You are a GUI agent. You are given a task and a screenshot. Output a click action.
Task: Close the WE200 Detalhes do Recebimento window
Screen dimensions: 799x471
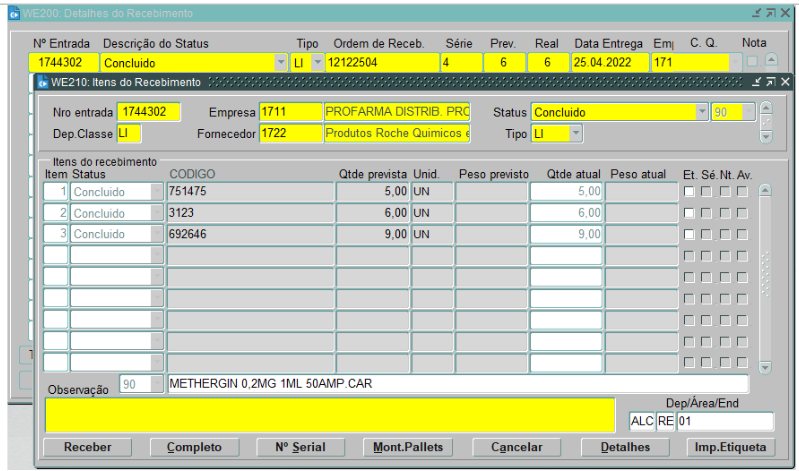[x=785, y=13]
